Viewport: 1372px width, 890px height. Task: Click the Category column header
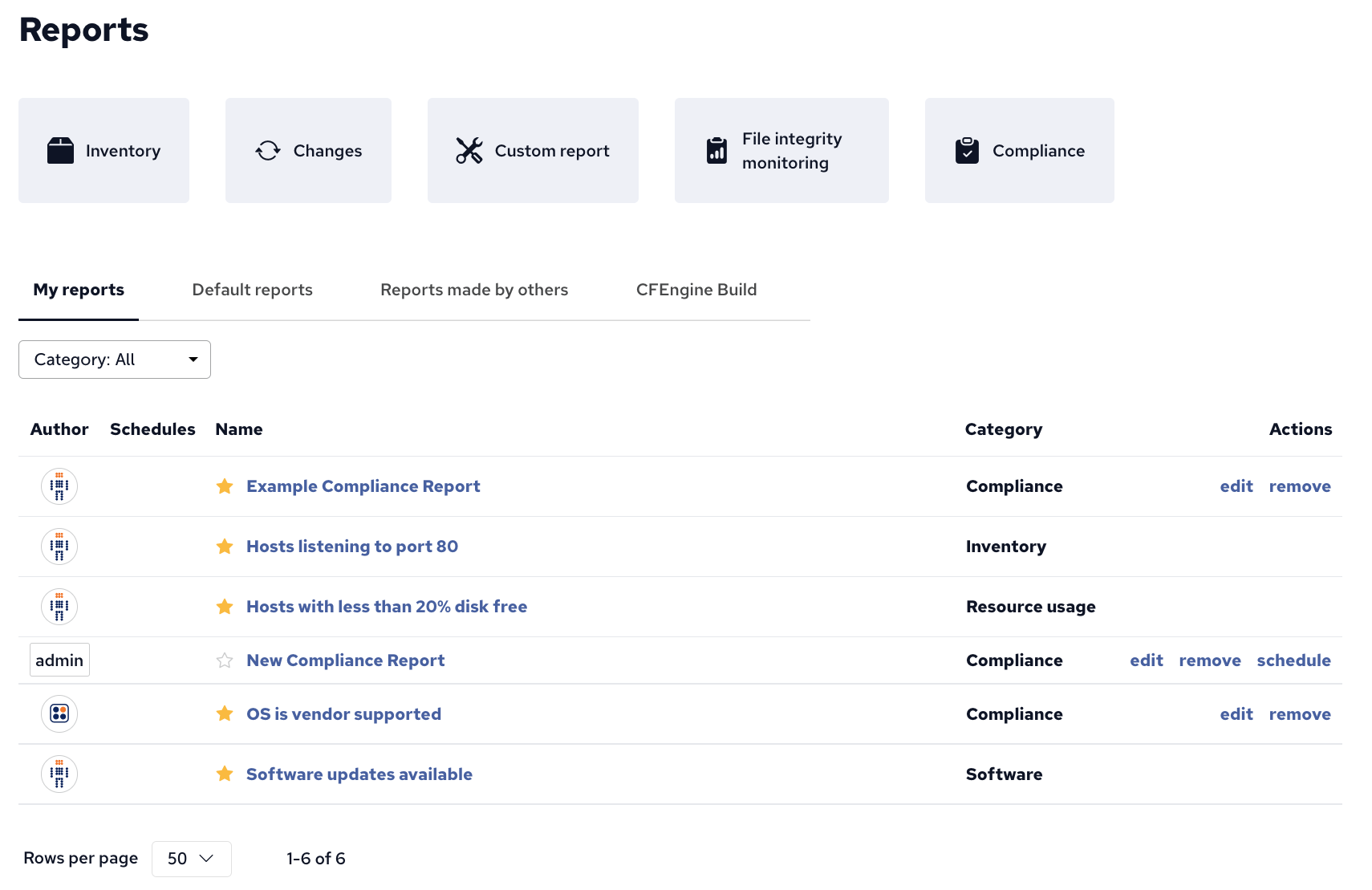[1004, 429]
